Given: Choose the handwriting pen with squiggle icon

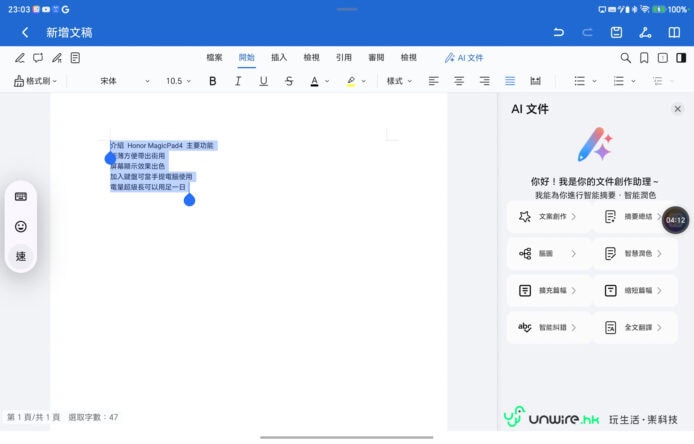Looking at the screenshot, I should click(x=57, y=58).
